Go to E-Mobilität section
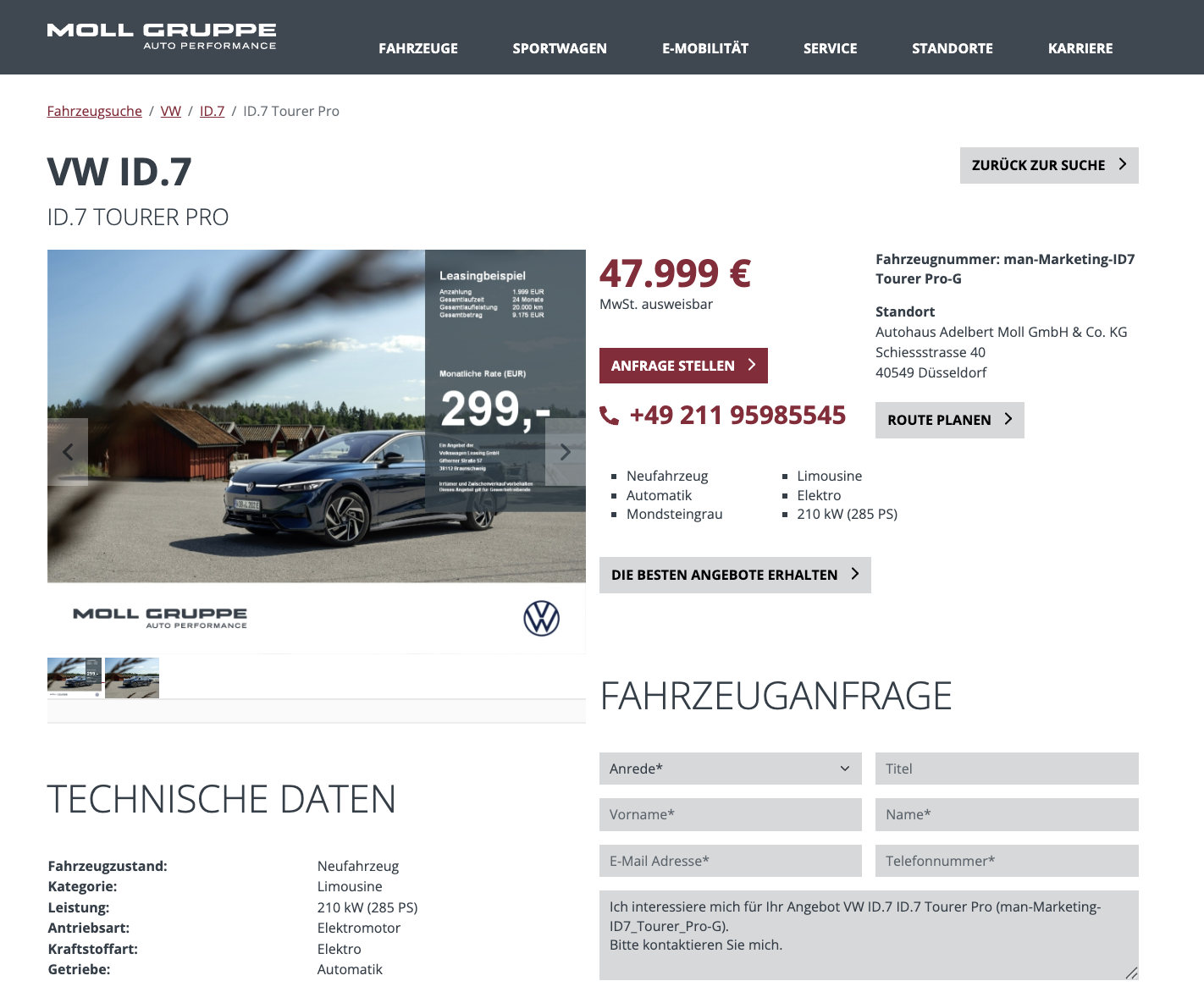This screenshot has height=992, width=1204. pyautogui.click(x=705, y=48)
